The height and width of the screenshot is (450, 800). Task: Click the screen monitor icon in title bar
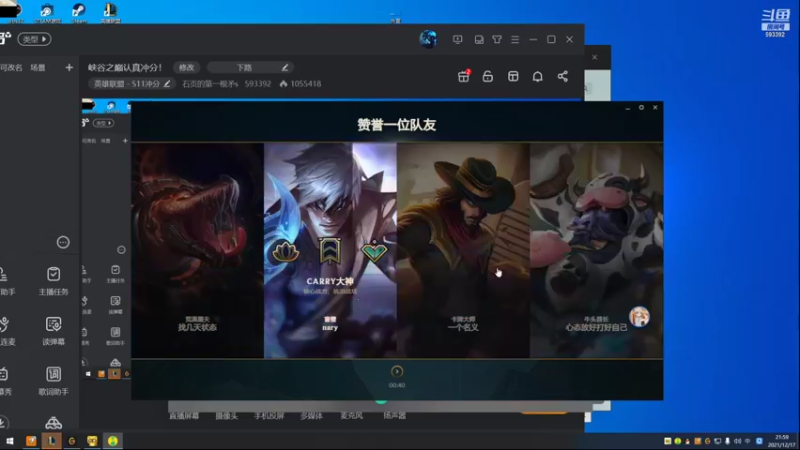click(458, 39)
